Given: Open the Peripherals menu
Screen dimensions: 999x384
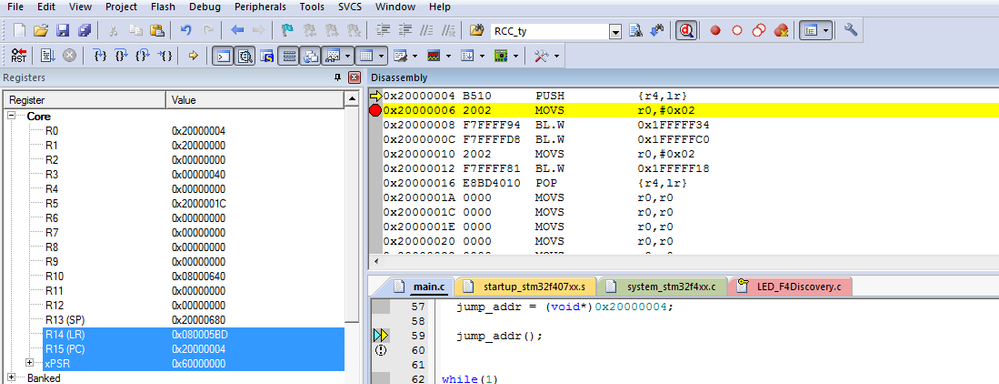Looking at the screenshot, I should tap(260, 7).
